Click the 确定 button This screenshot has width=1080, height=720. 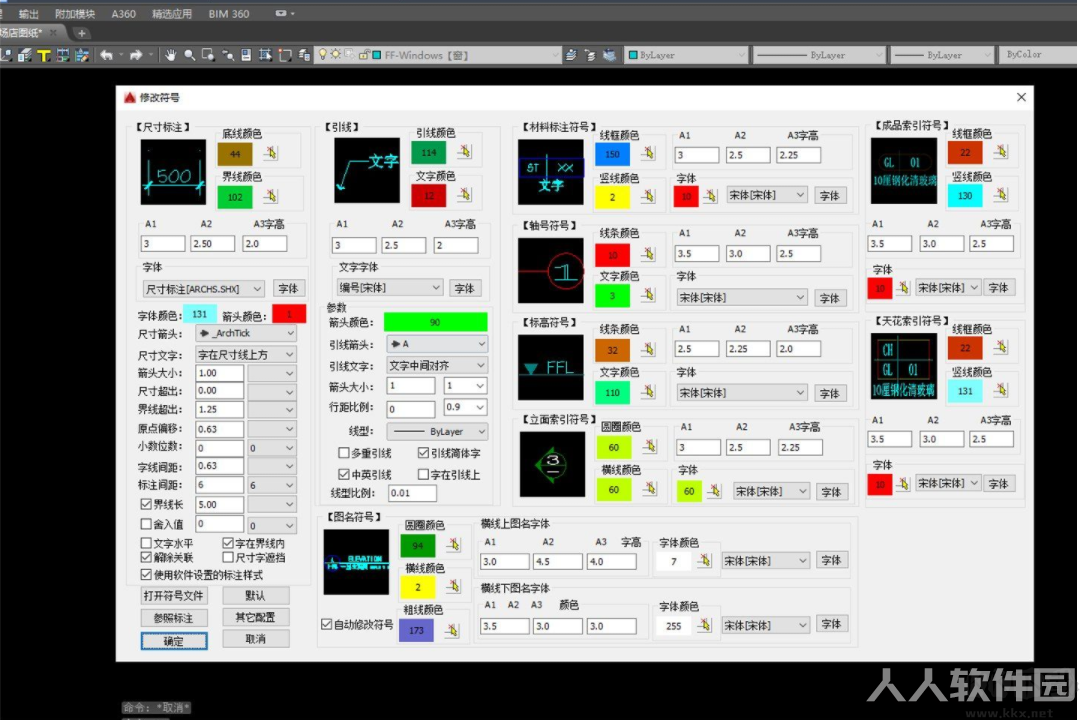coord(174,641)
